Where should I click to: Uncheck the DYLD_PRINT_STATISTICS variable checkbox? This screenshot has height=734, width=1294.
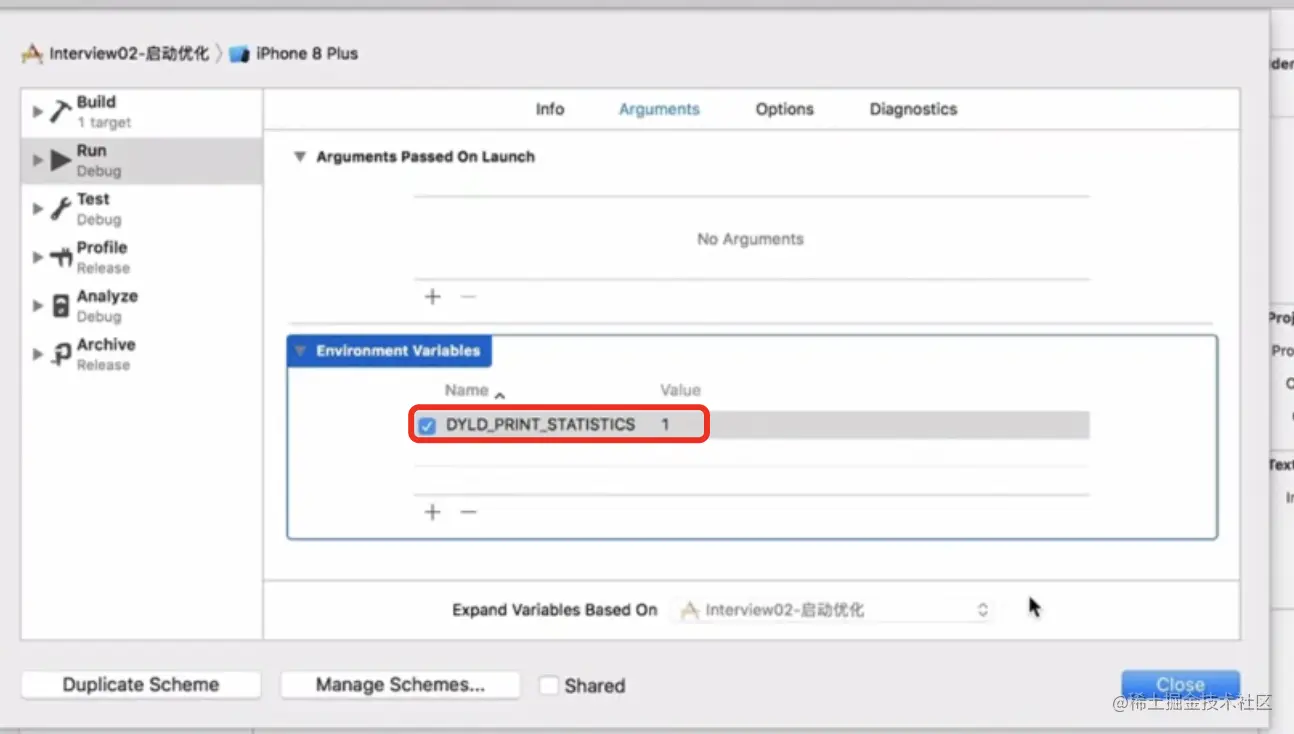point(427,426)
